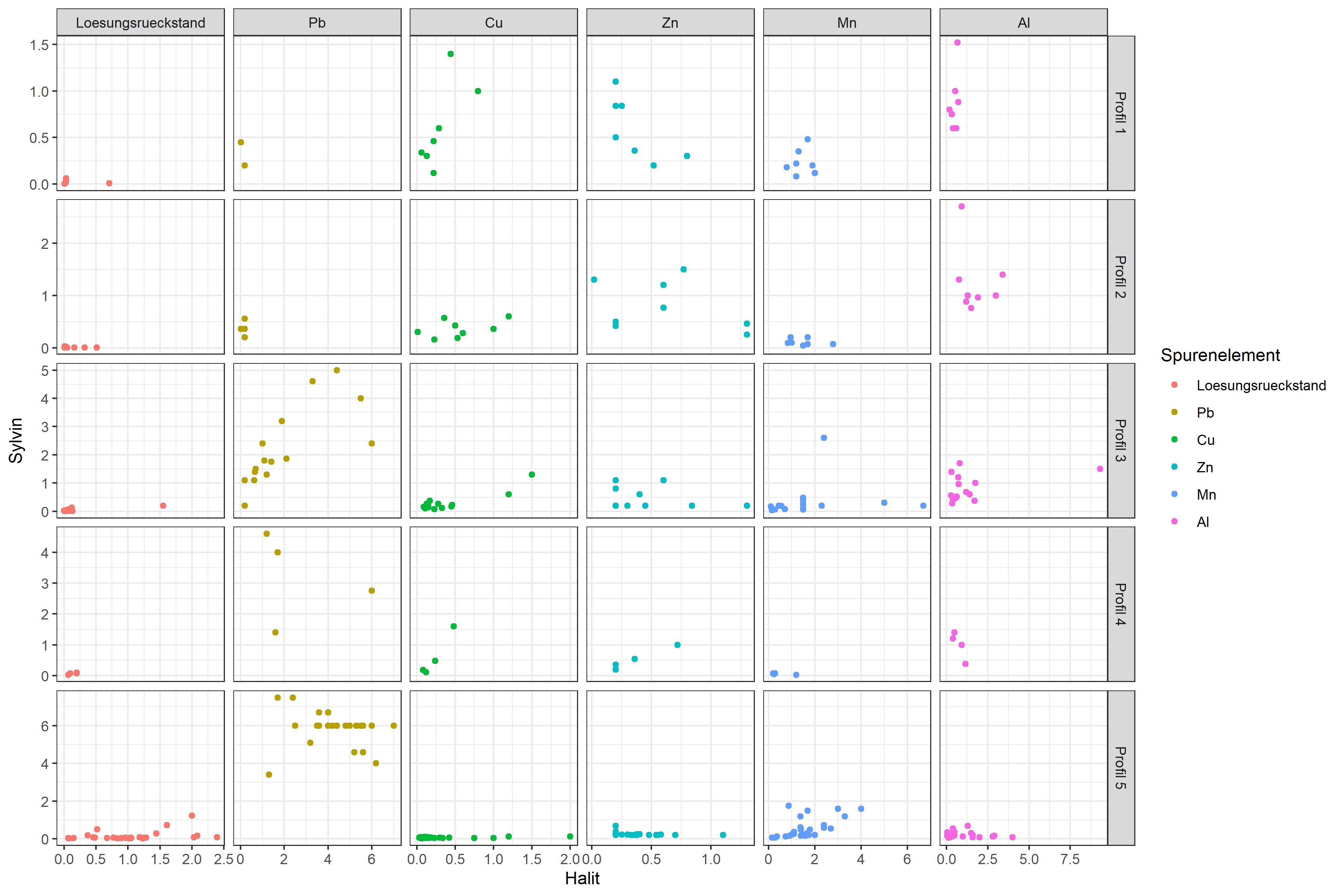
Task: Select the Mn facet header
Action: pyautogui.click(x=846, y=23)
